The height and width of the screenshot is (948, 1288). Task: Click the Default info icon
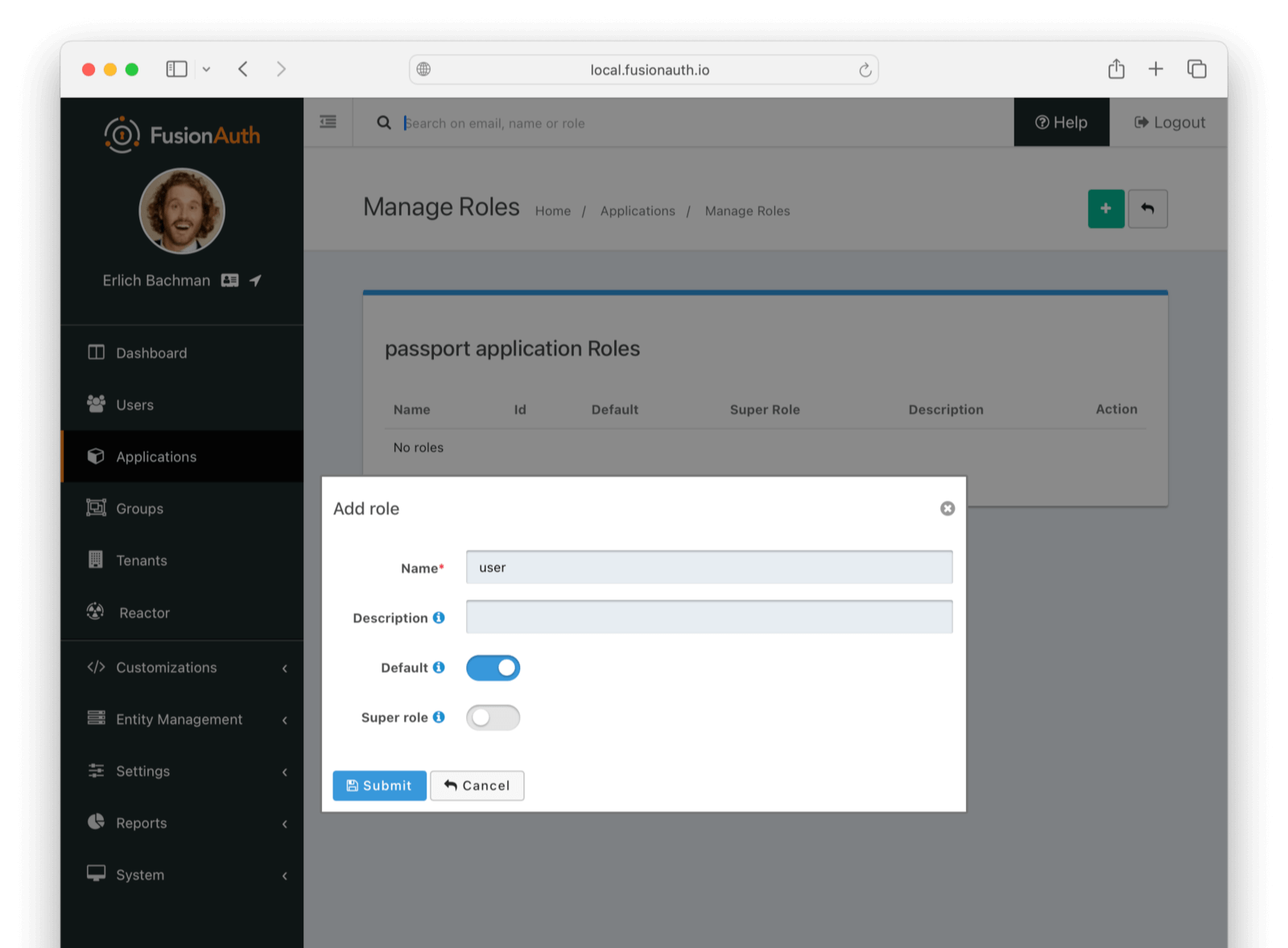[439, 668]
